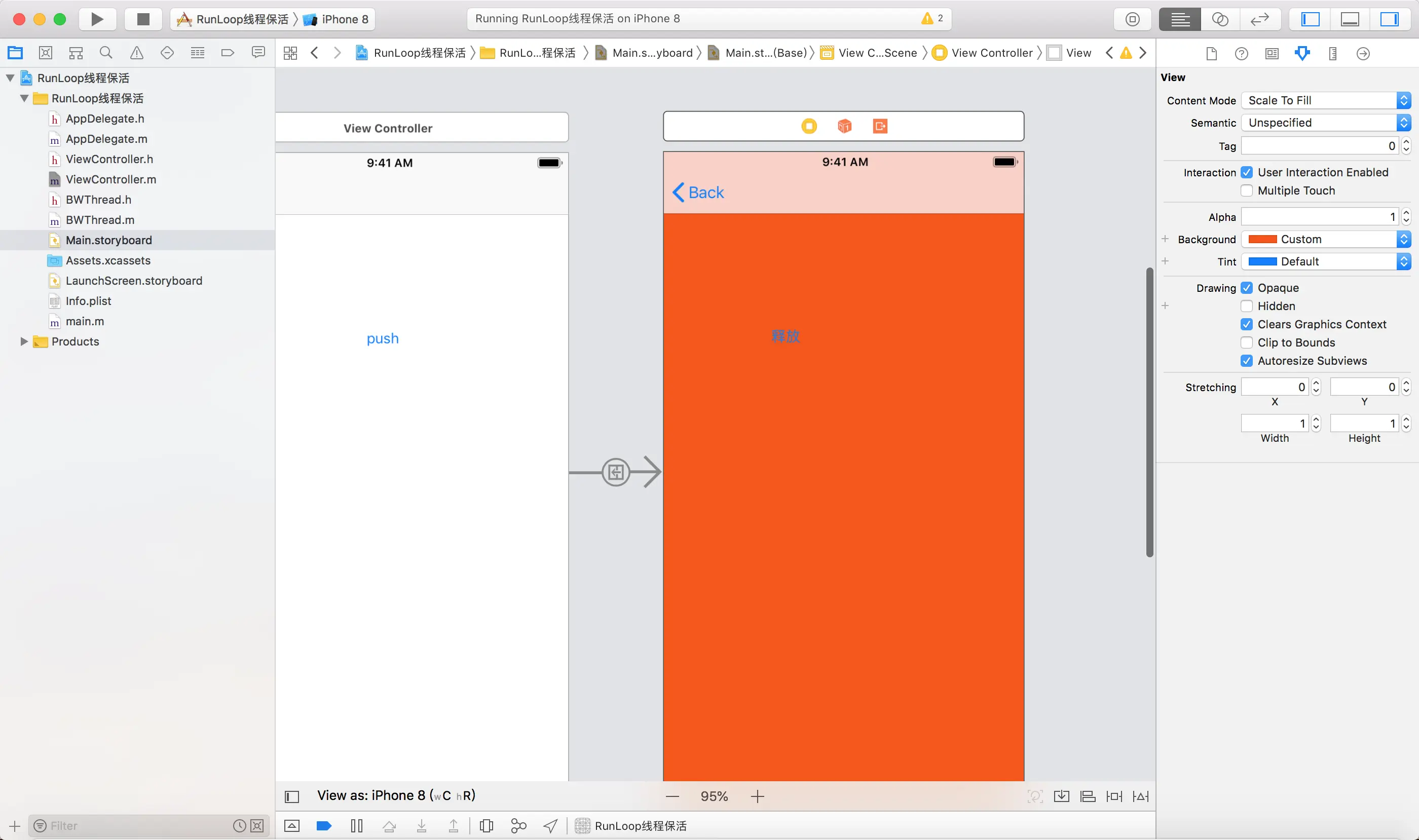Viewport: 1419px width, 840px height.
Task: Click the Alpha input field
Action: click(x=1318, y=217)
